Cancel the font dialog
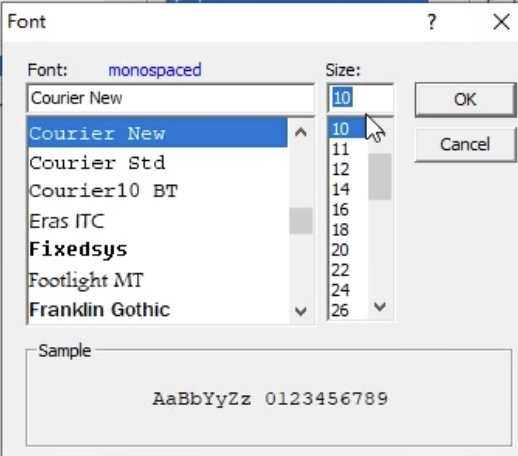 point(465,145)
